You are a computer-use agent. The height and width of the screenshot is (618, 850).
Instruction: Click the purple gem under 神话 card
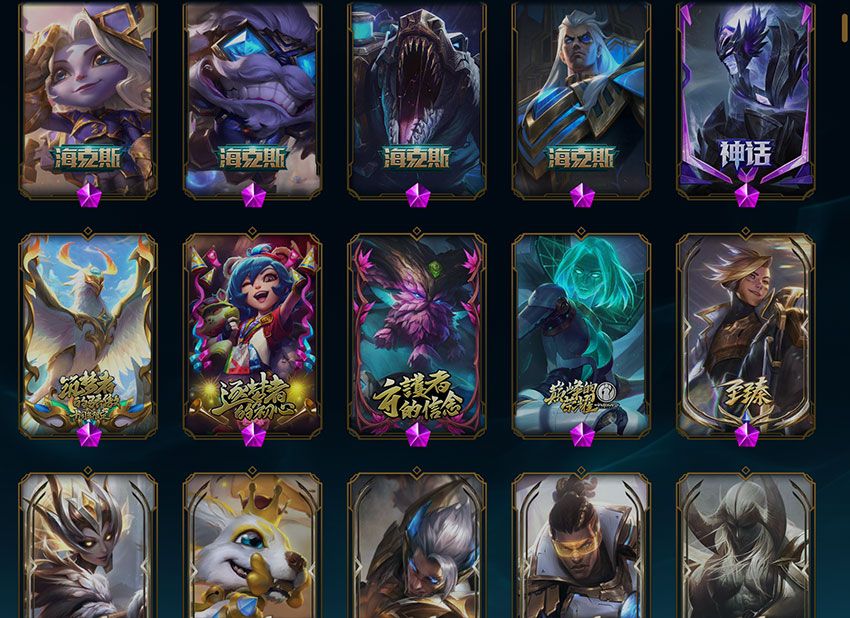click(x=746, y=195)
